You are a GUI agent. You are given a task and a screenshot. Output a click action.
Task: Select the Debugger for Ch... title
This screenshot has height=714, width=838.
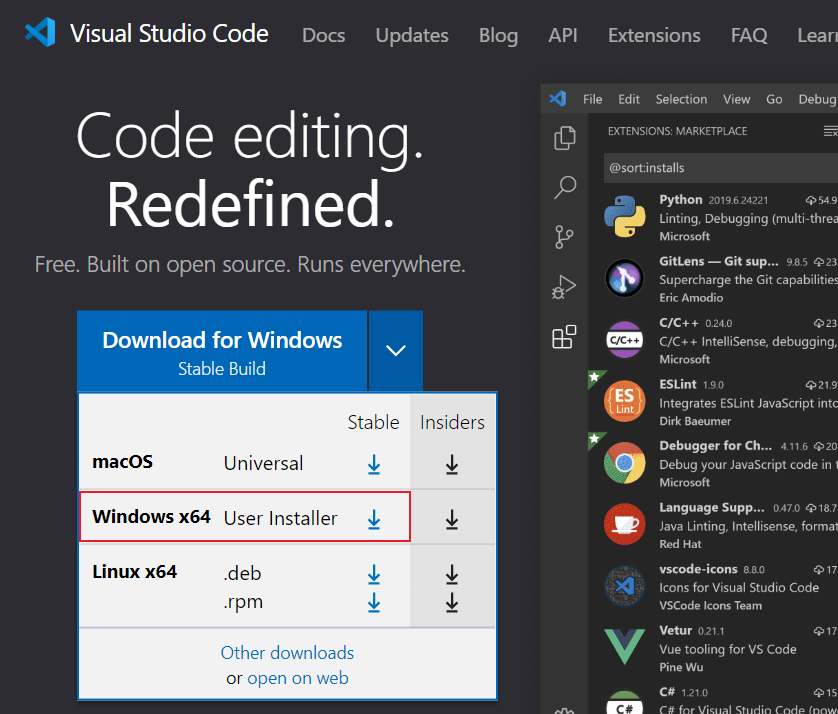pyautogui.click(x=715, y=445)
